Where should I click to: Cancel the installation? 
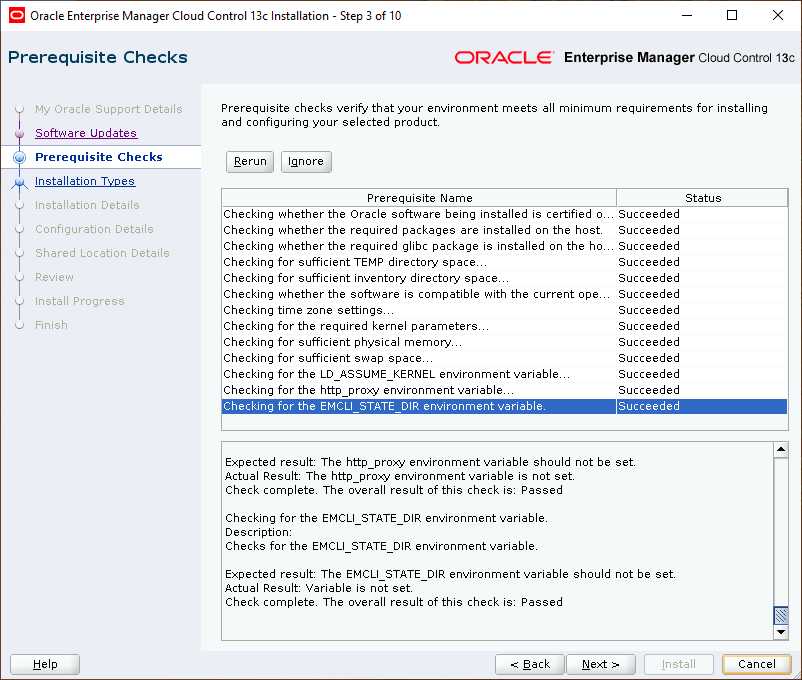tap(756, 664)
